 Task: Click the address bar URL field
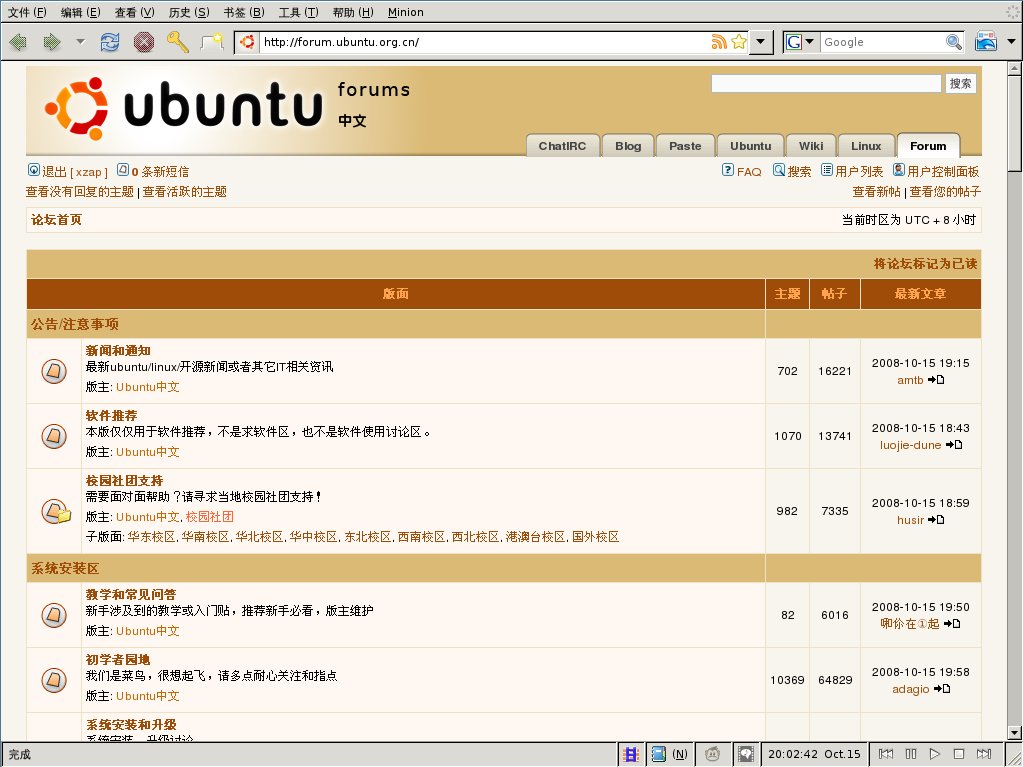(x=485, y=42)
